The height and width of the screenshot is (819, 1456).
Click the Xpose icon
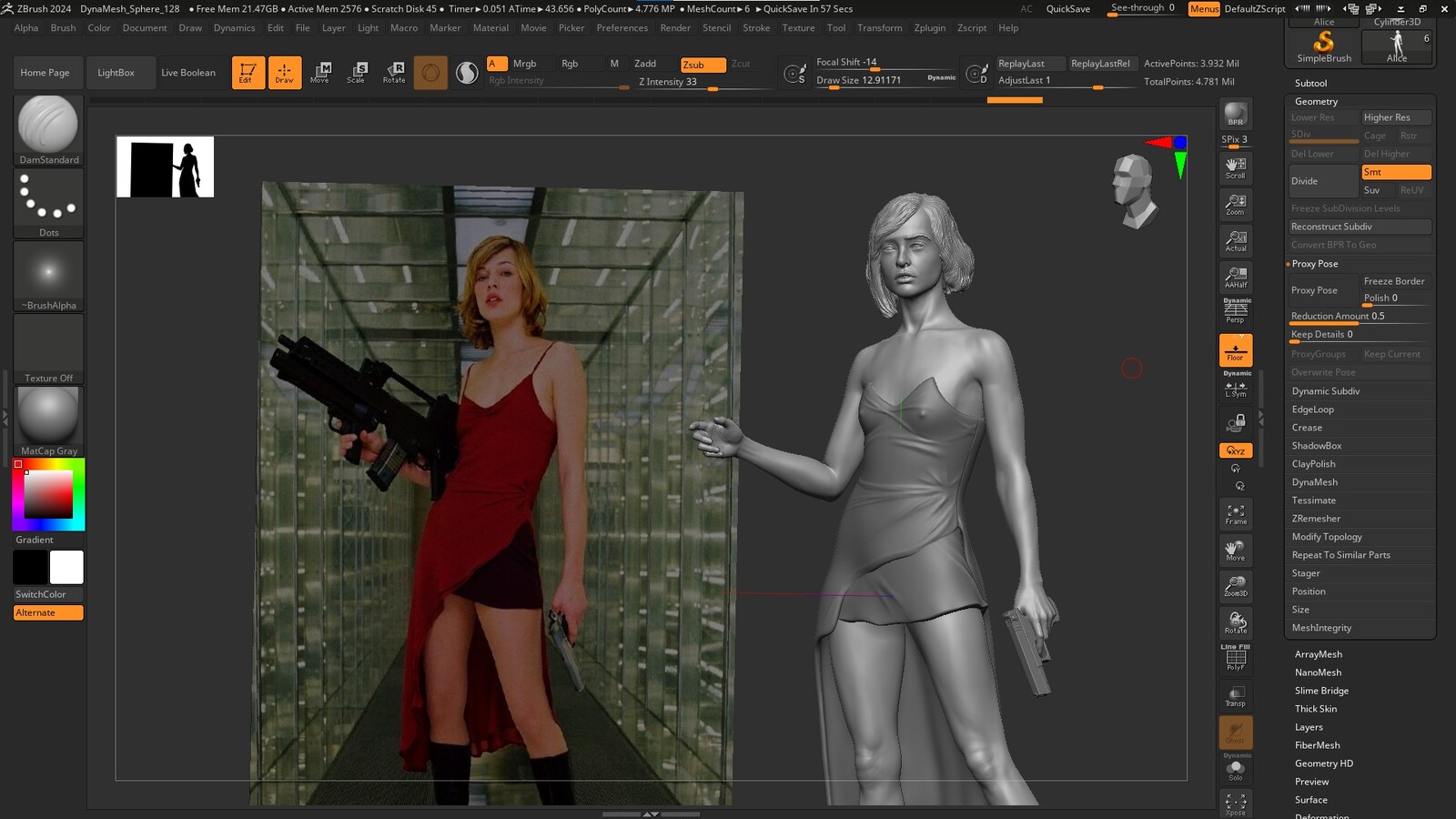(1236, 804)
